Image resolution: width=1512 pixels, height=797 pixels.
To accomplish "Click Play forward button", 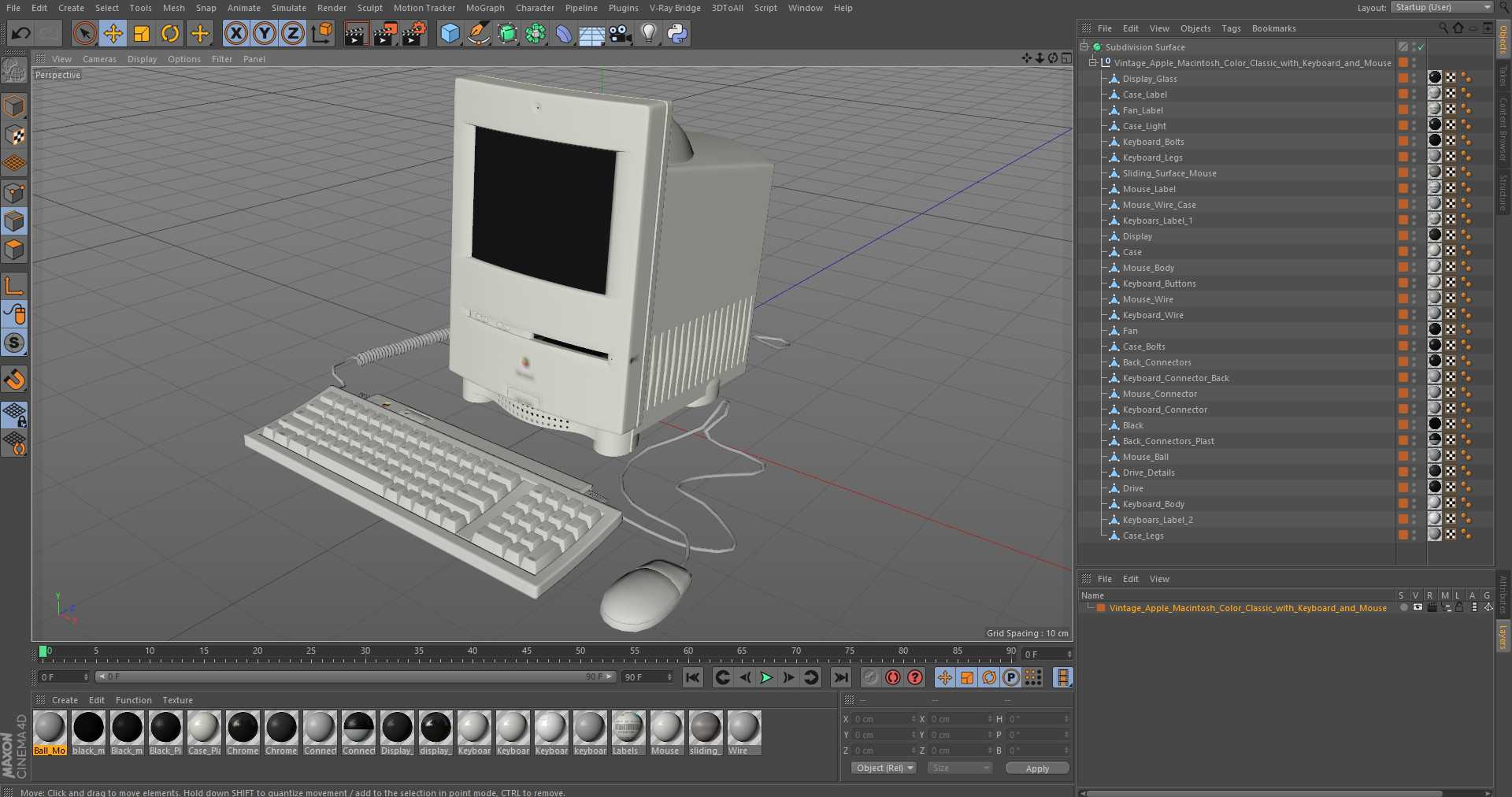I will [x=766, y=677].
